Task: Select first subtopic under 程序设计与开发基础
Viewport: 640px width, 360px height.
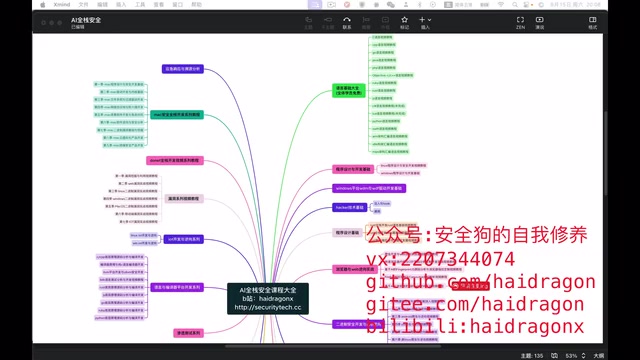Action: coord(403,166)
